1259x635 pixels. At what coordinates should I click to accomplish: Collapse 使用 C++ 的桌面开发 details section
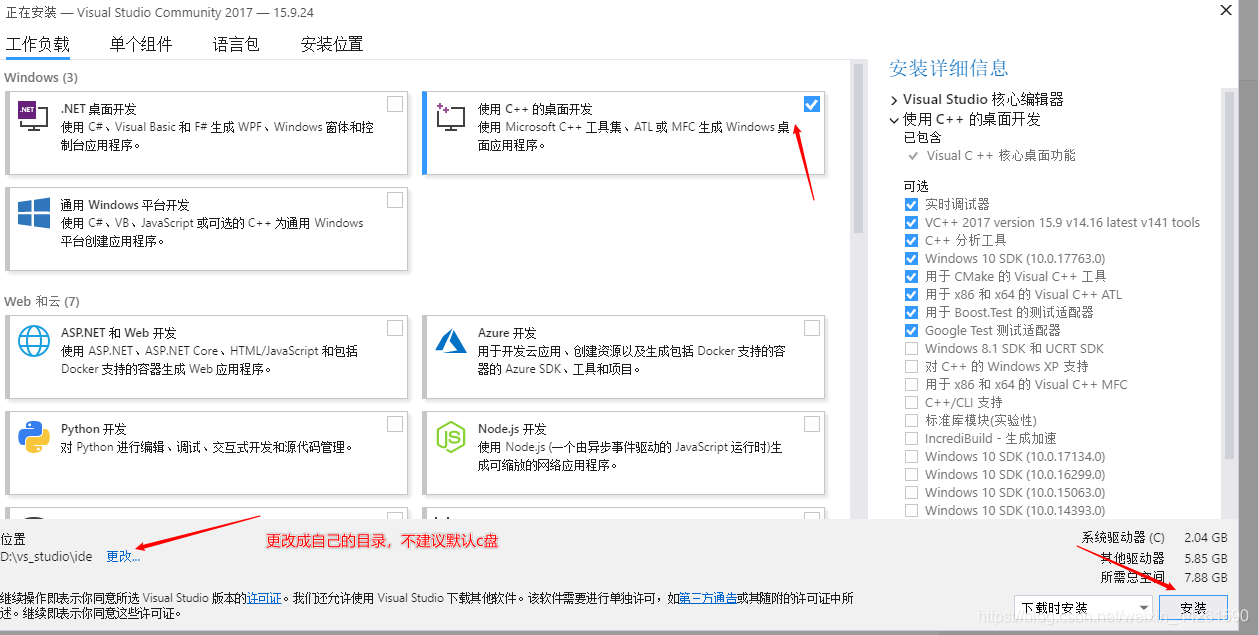tap(894, 119)
